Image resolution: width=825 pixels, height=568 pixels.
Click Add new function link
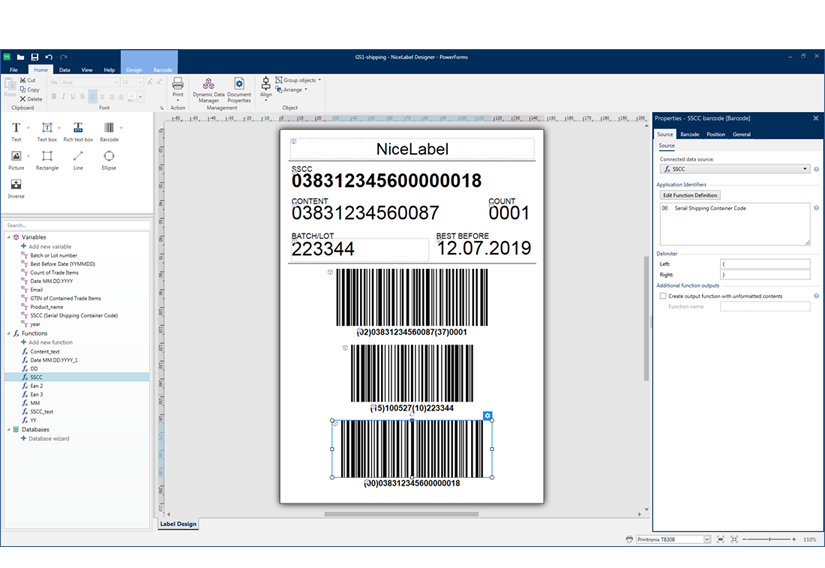coord(46,342)
